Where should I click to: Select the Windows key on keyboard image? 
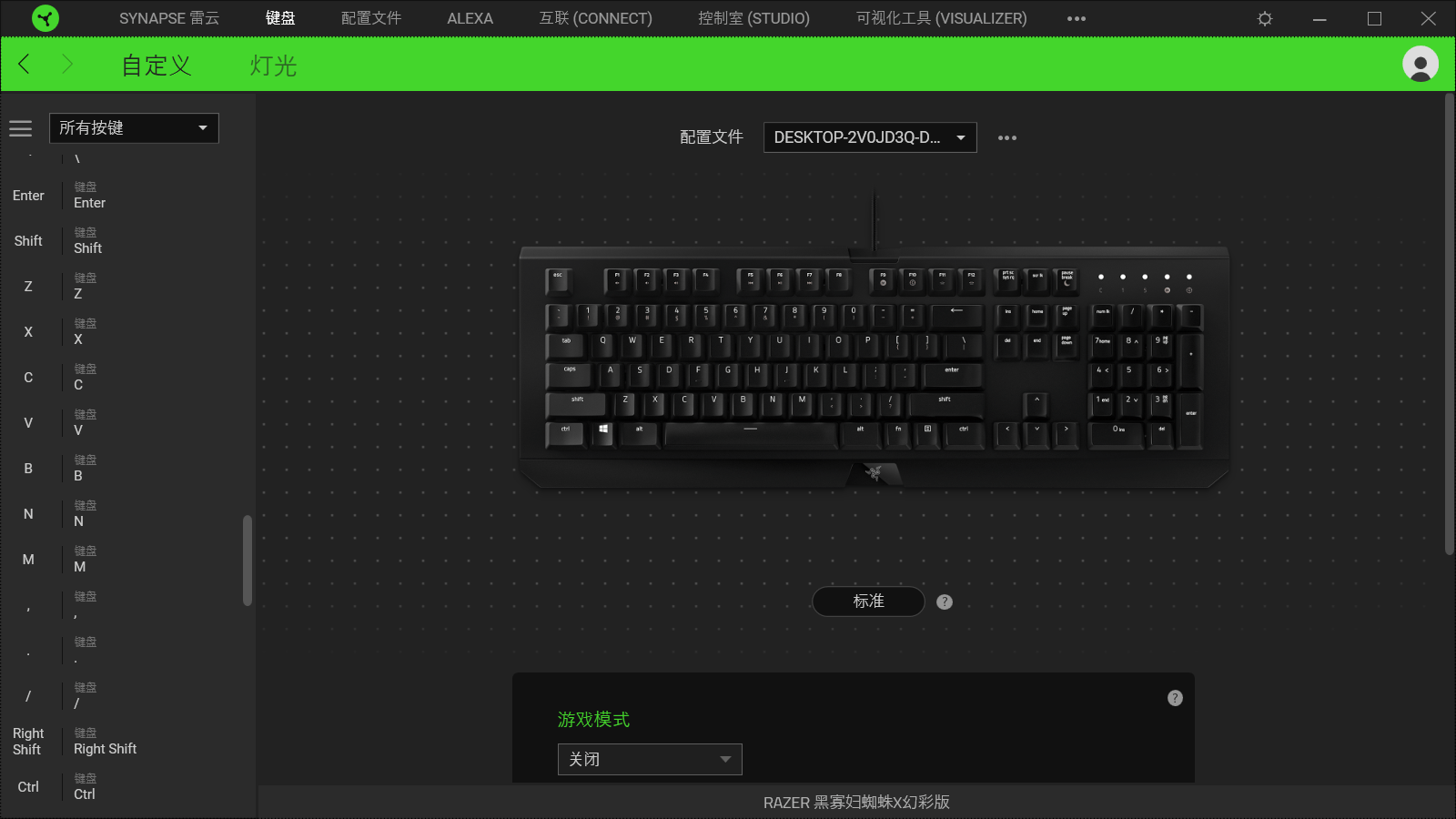[x=603, y=433]
